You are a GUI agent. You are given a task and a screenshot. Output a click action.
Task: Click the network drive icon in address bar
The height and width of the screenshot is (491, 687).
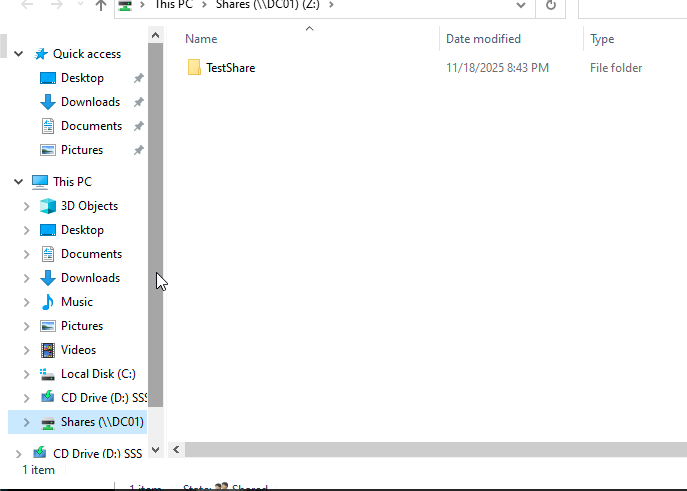[125, 5]
